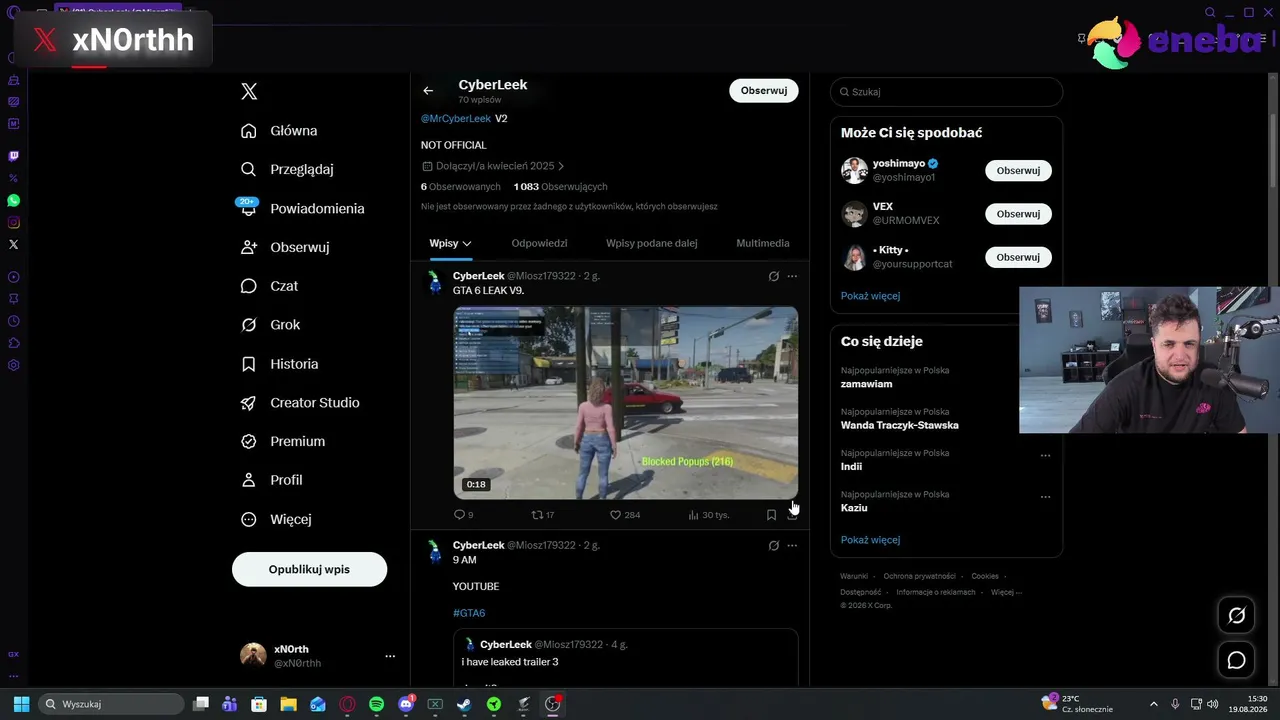This screenshot has height=720, width=1280.
Task: Open the @MrCyberLeek mention link
Action: tap(456, 118)
